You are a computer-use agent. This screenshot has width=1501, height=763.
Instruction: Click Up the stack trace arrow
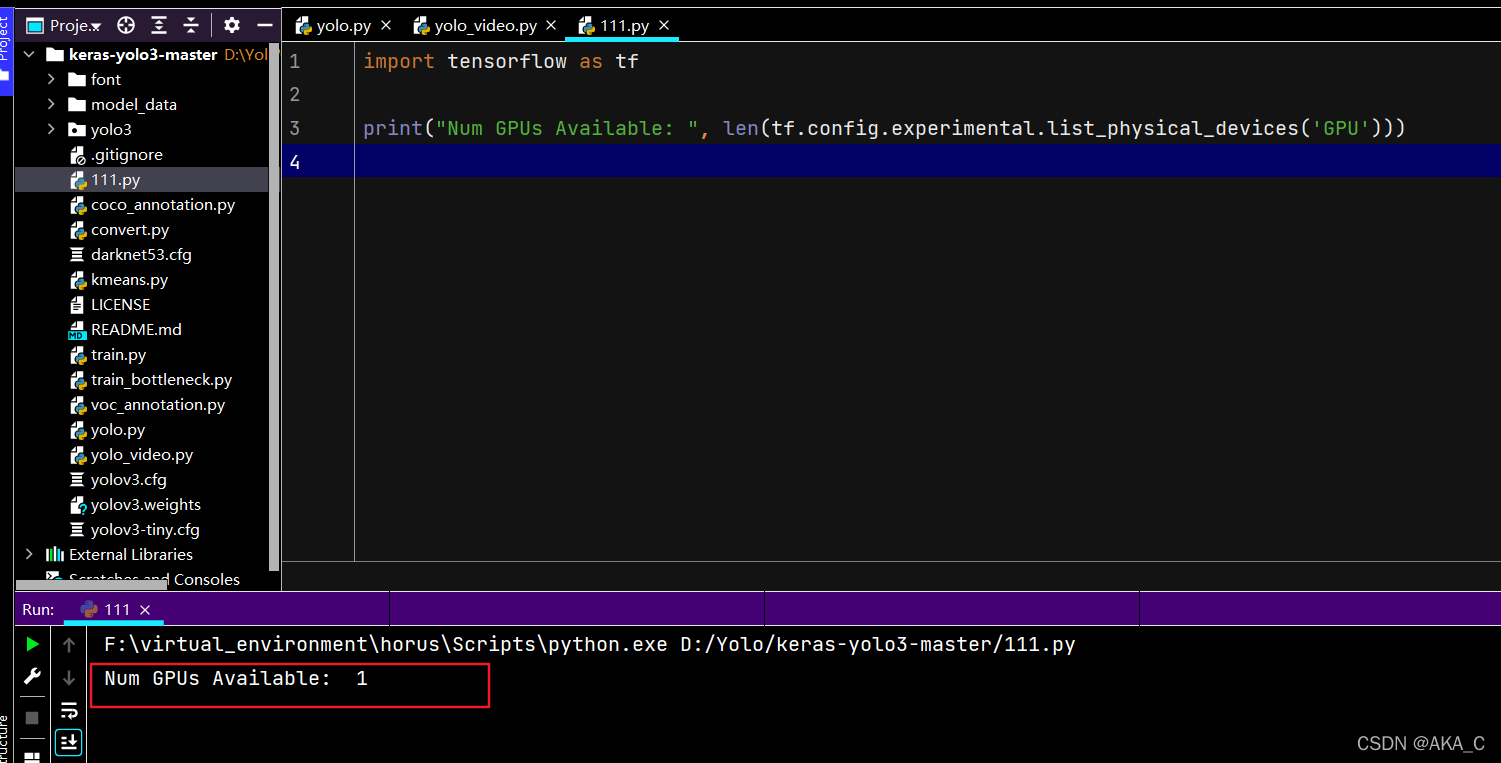[x=69, y=645]
